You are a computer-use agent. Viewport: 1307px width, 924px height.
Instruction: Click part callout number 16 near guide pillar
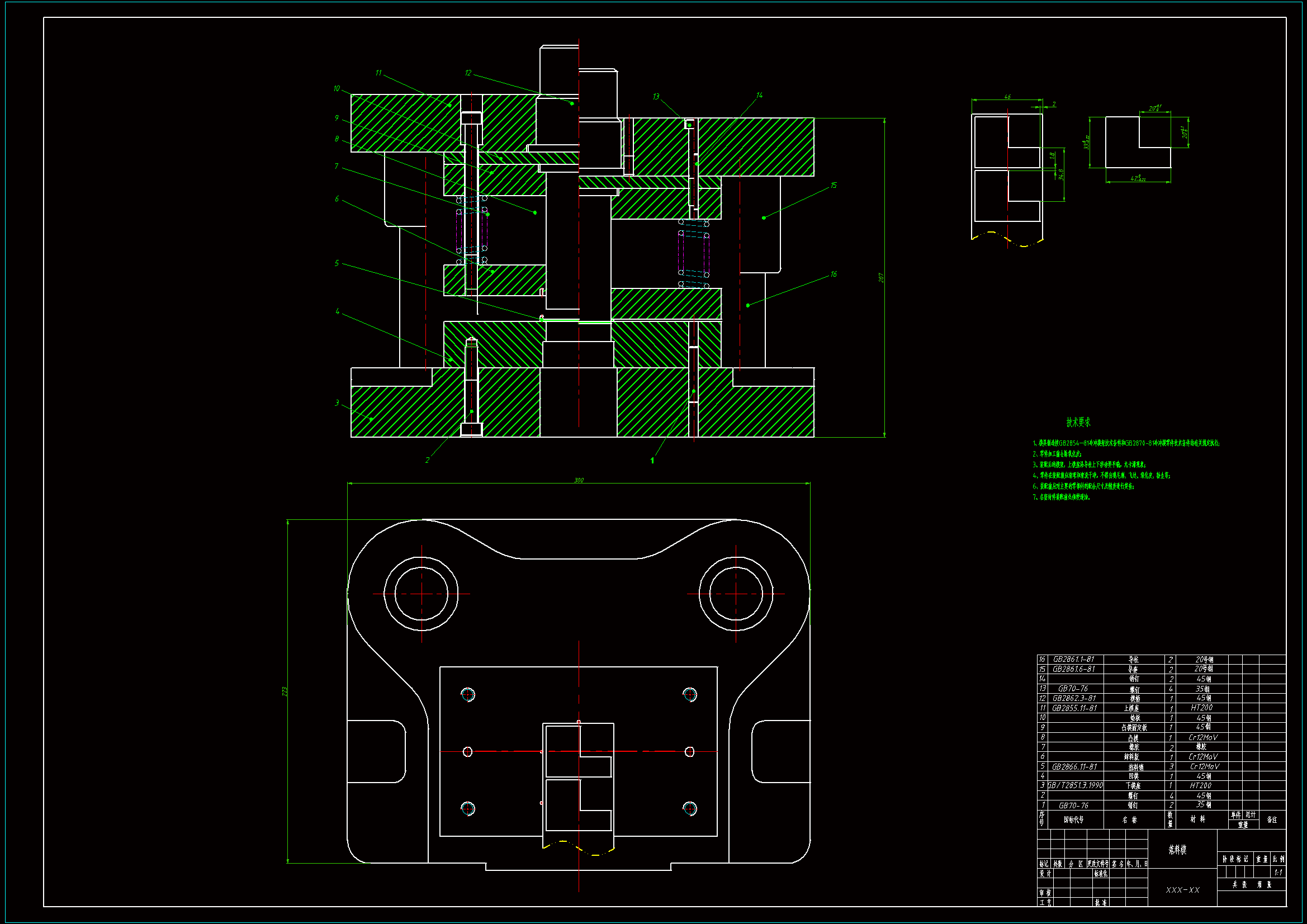834,274
